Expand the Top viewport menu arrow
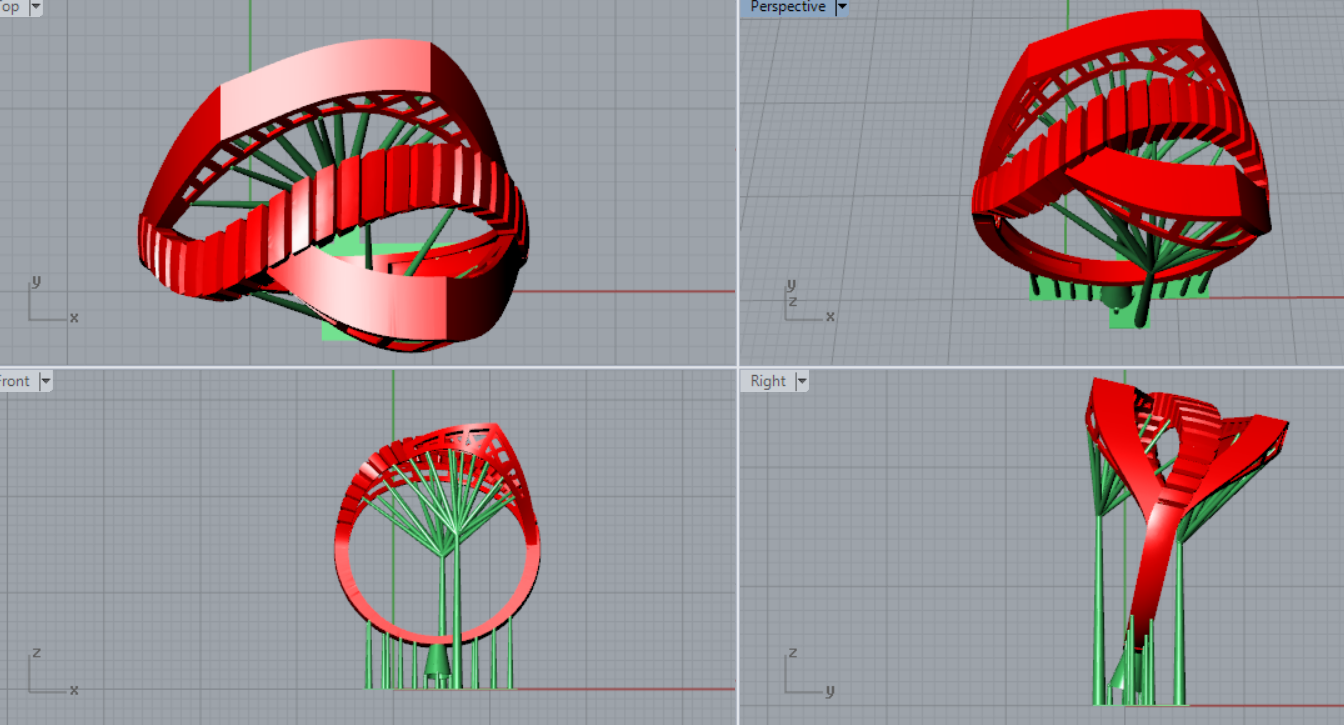Viewport: 1344px width, 725px height. point(36,7)
